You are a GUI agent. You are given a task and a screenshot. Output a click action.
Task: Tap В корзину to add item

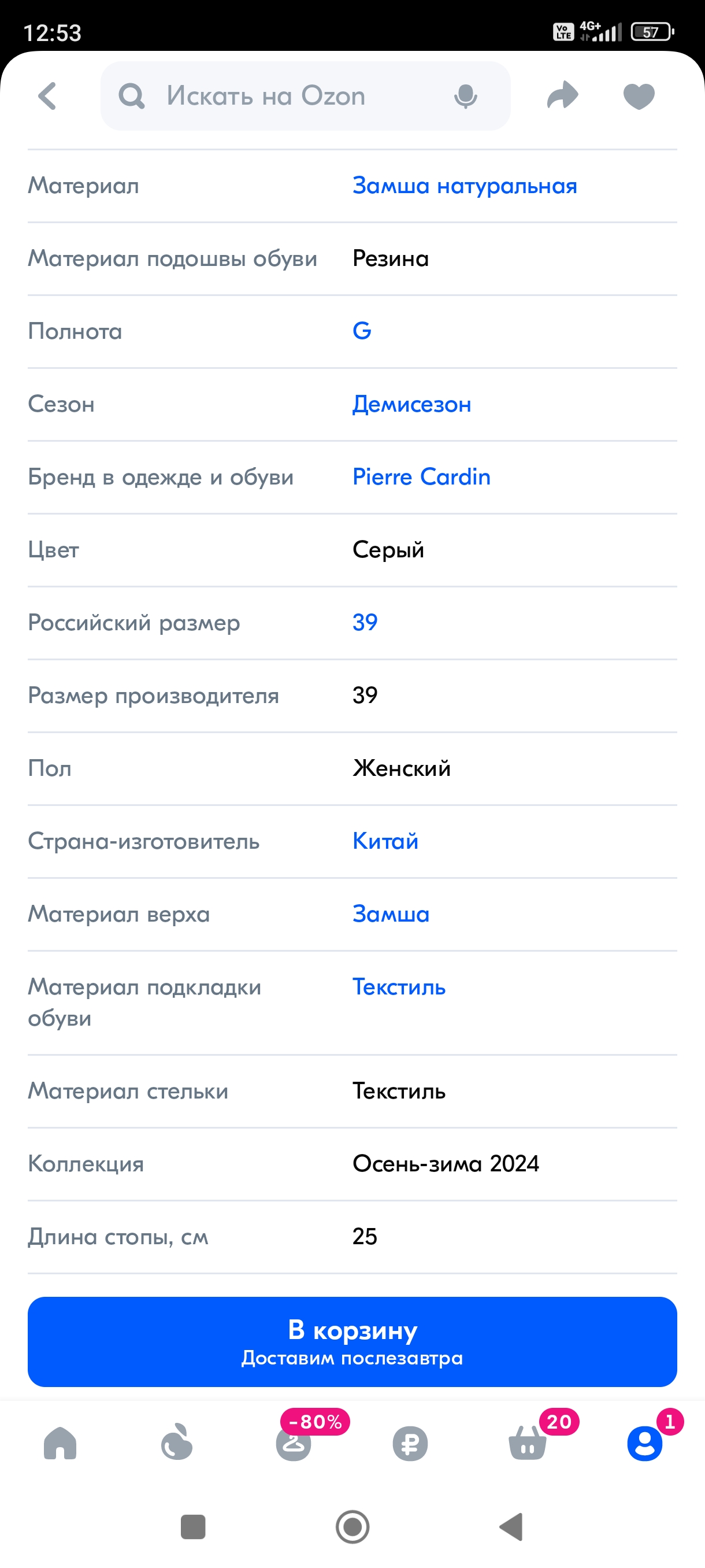click(x=352, y=1343)
